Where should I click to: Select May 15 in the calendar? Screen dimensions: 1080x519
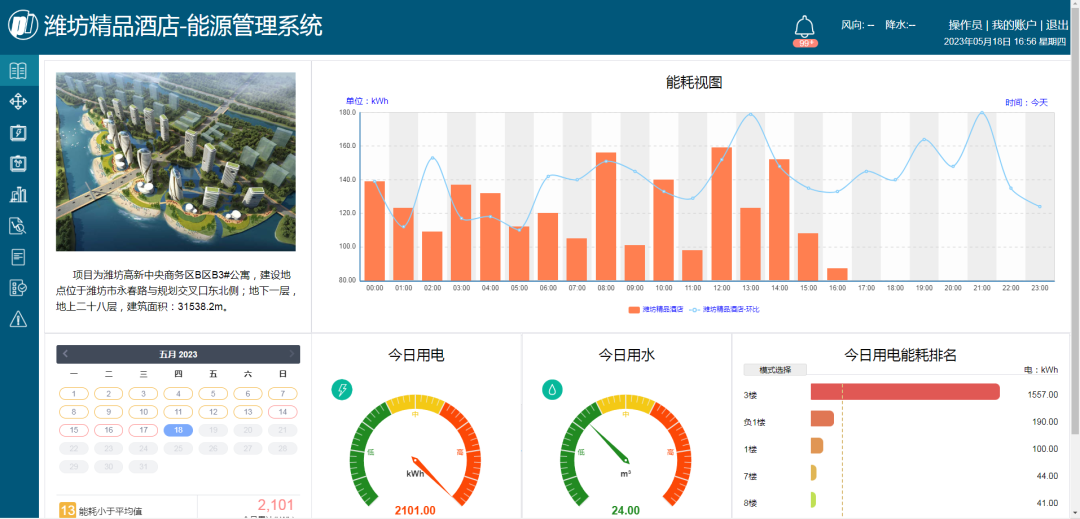tap(73, 430)
